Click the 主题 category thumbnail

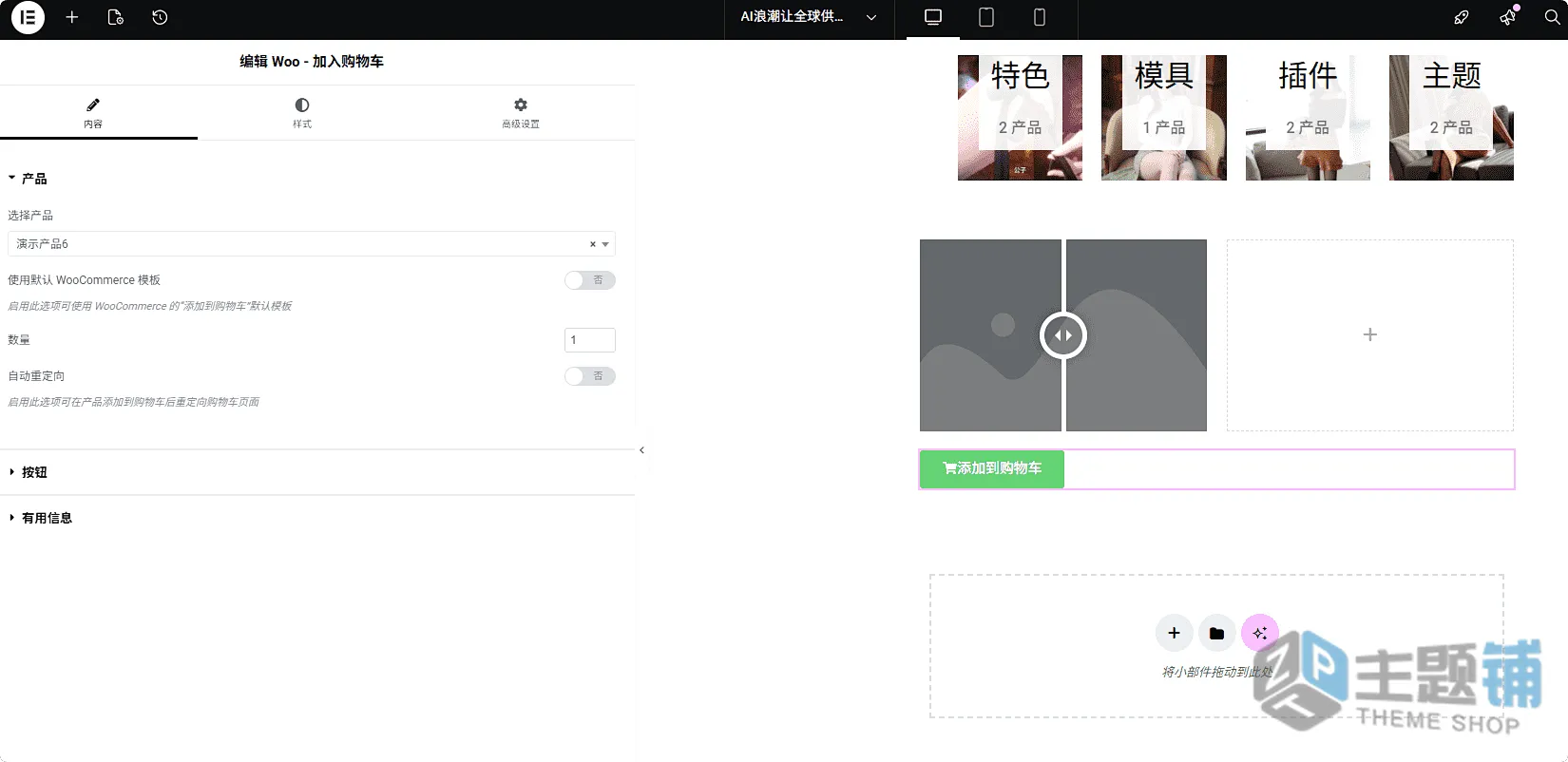click(1451, 118)
